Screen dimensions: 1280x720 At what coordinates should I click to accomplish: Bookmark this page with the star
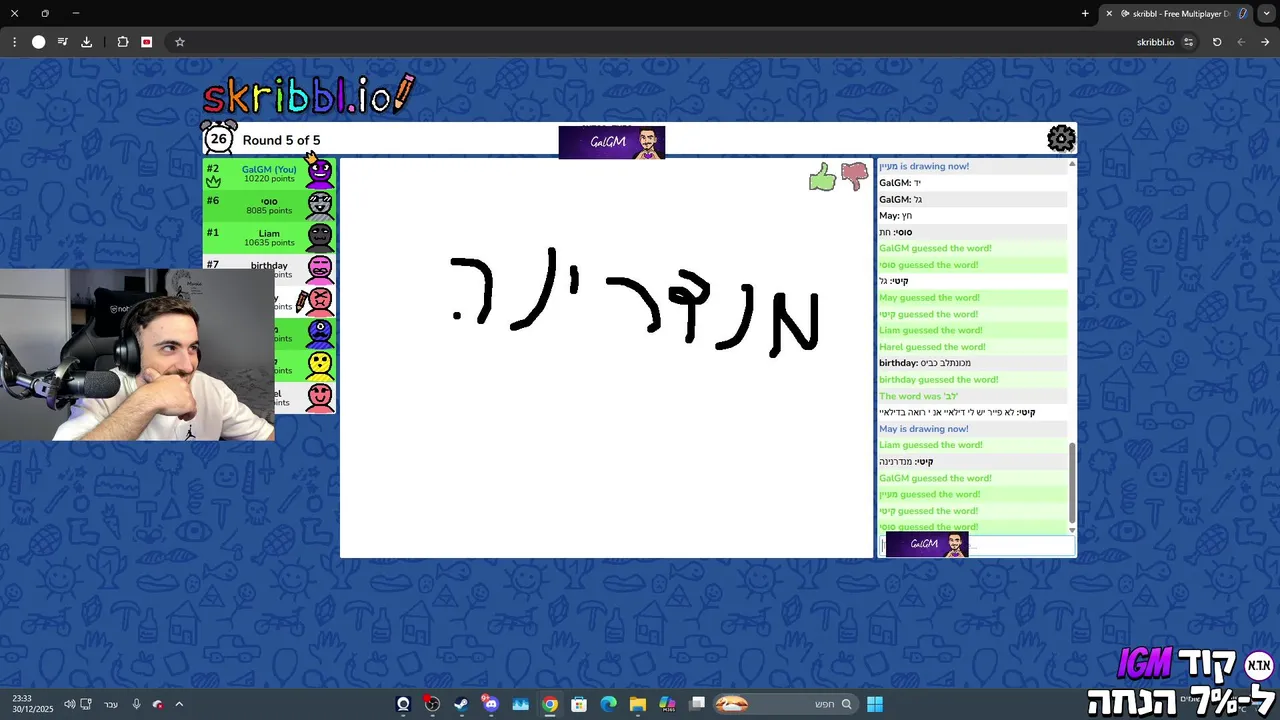click(x=180, y=42)
